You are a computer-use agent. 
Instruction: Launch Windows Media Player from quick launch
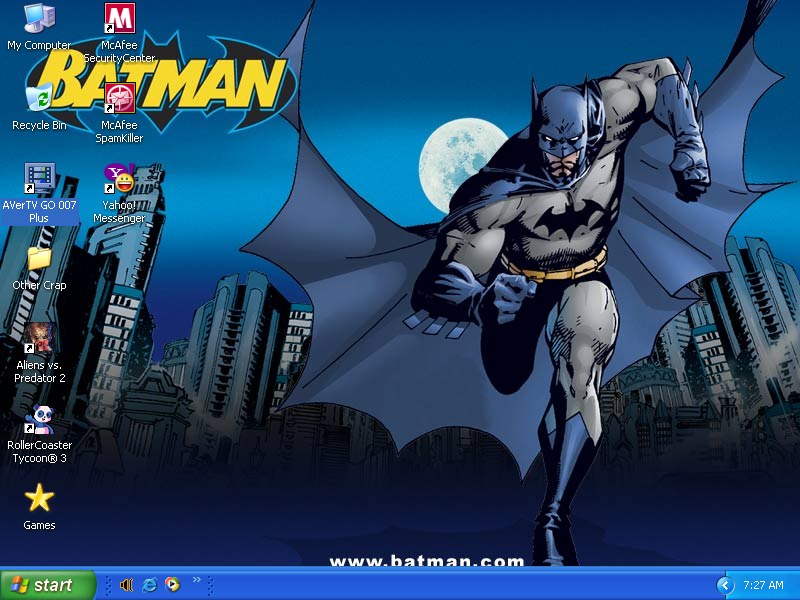(172, 584)
